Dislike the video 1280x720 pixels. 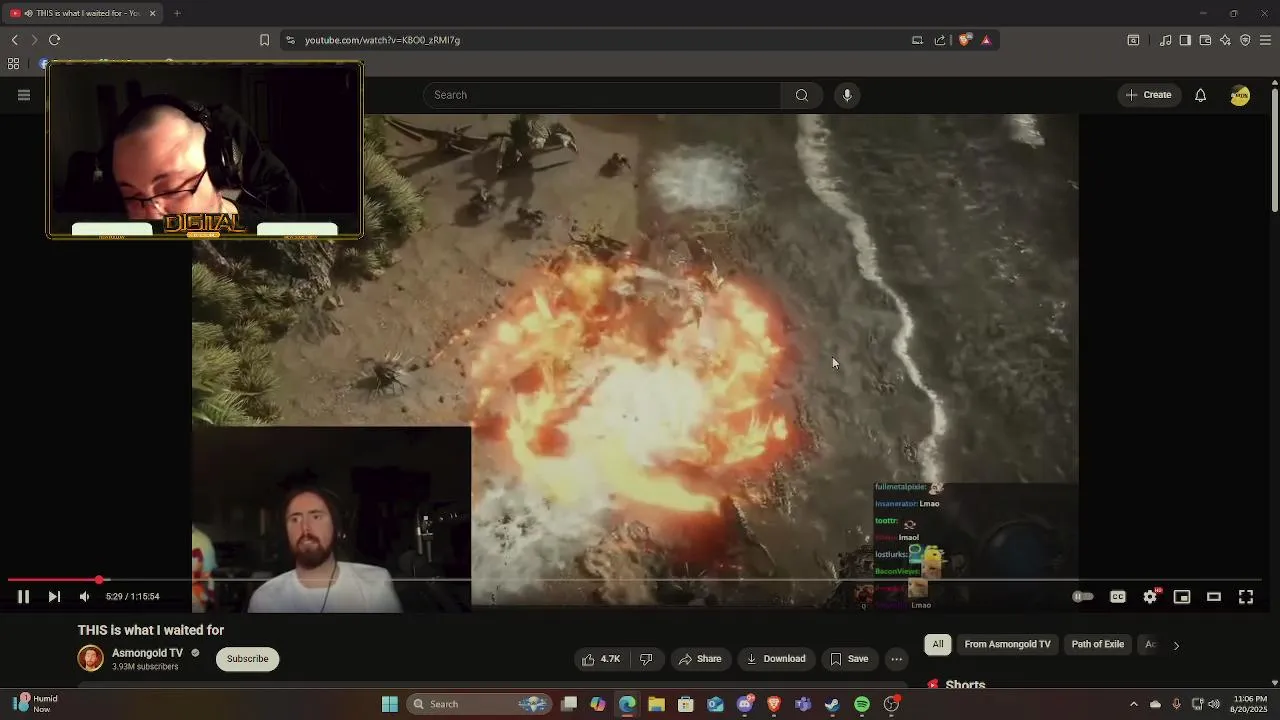pyautogui.click(x=646, y=659)
